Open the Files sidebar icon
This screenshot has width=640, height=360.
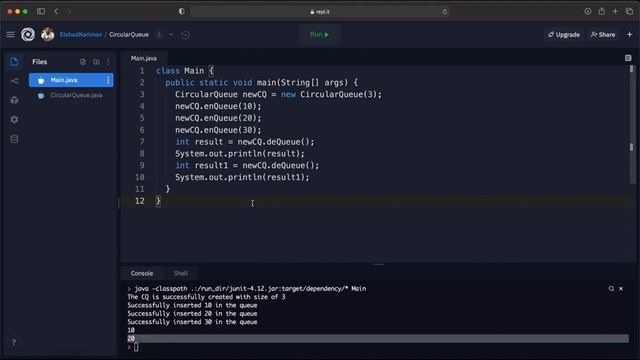[x=14, y=62]
